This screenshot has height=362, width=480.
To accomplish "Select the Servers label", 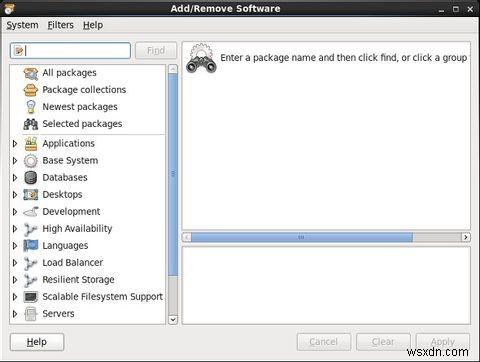I will 58,314.
